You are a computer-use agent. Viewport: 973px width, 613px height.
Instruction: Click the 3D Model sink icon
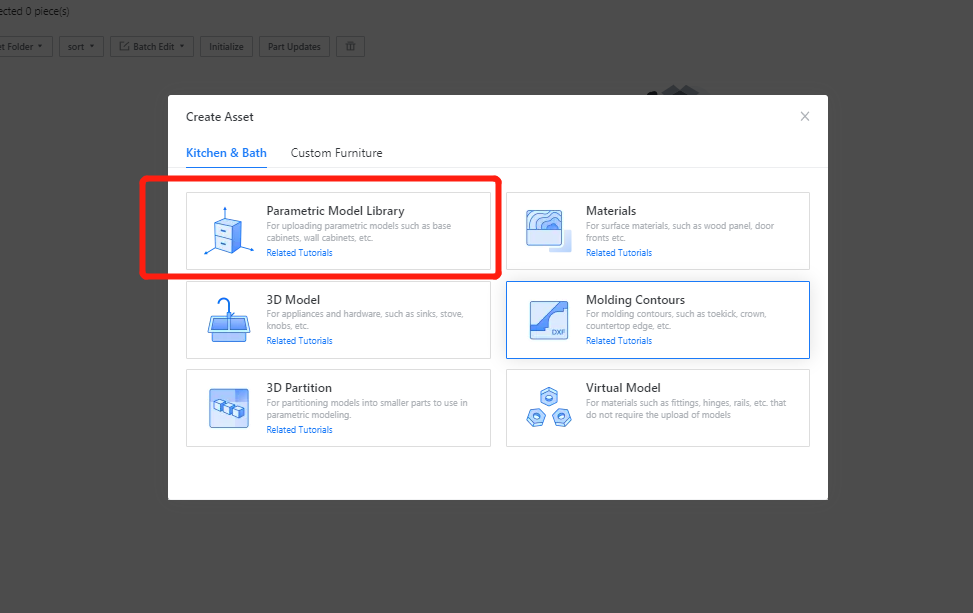228,320
